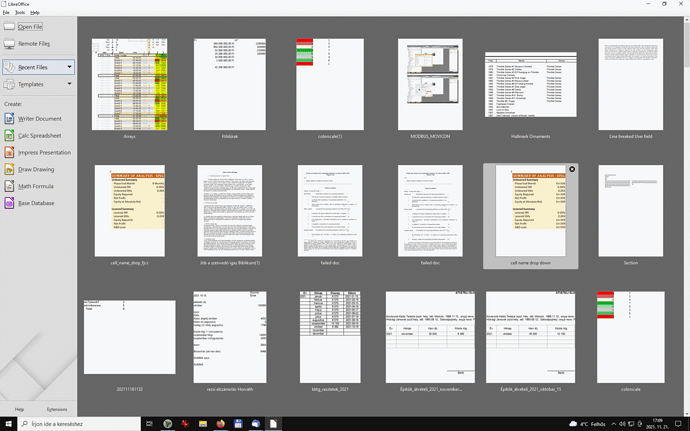Screen dimensions: 690x431
Task: Click the Remote Files icon
Action: [x=9, y=44]
